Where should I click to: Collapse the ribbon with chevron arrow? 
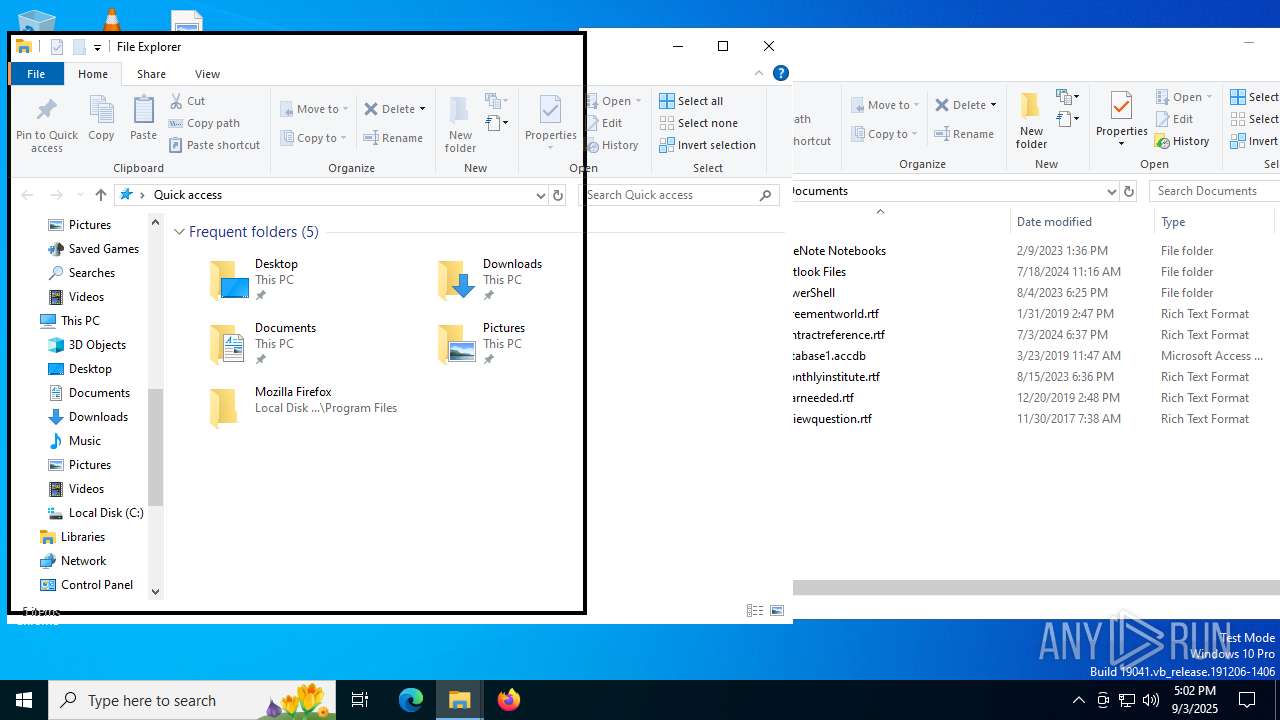tap(759, 73)
